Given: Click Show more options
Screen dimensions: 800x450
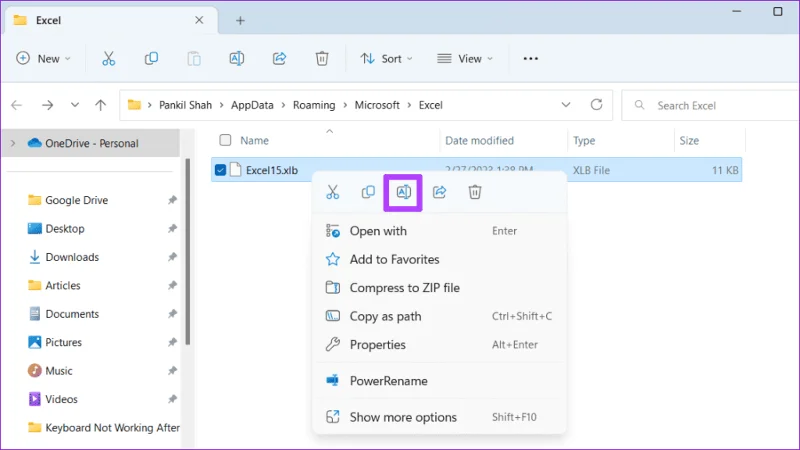Looking at the screenshot, I should pos(439,417).
